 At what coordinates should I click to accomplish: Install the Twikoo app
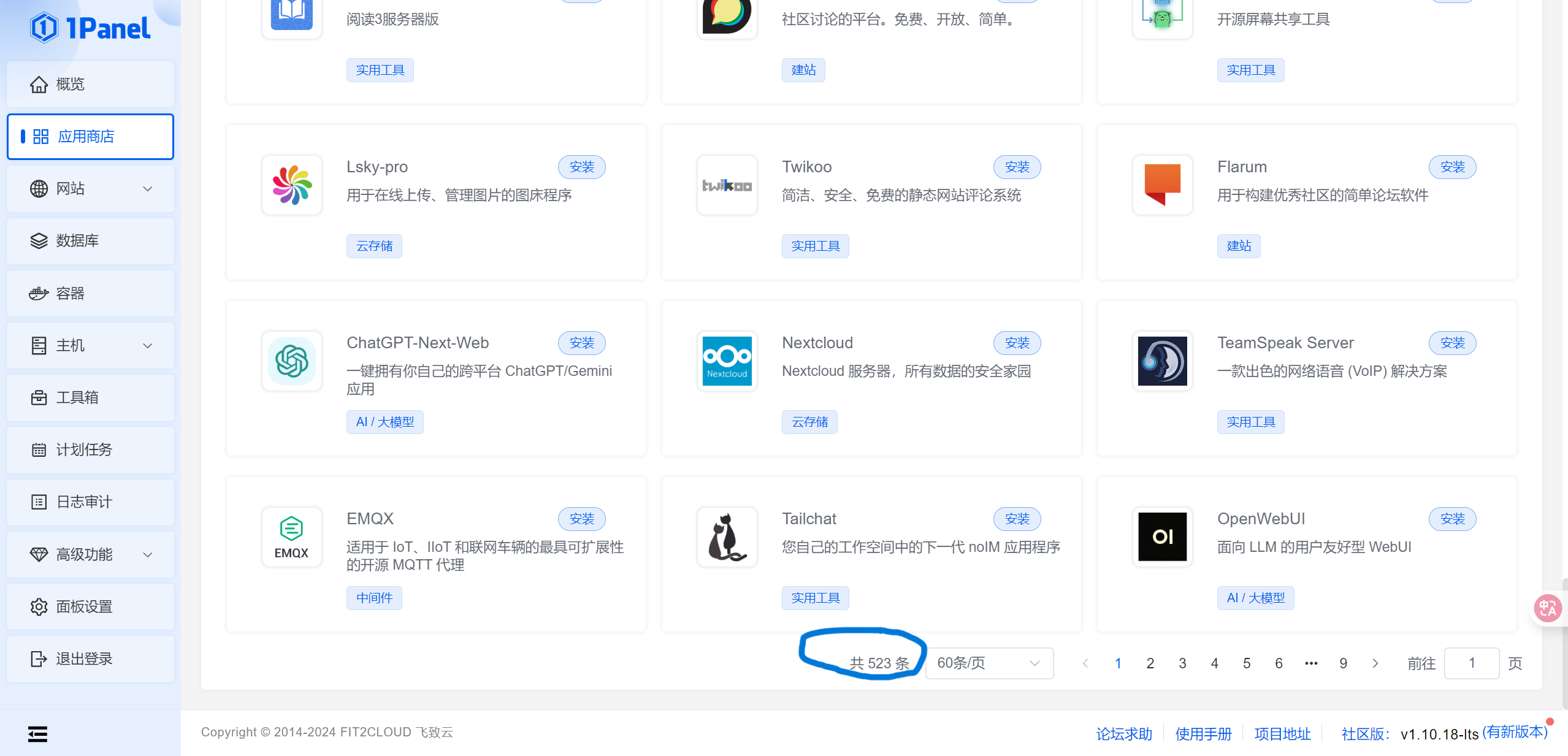(1017, 167)
